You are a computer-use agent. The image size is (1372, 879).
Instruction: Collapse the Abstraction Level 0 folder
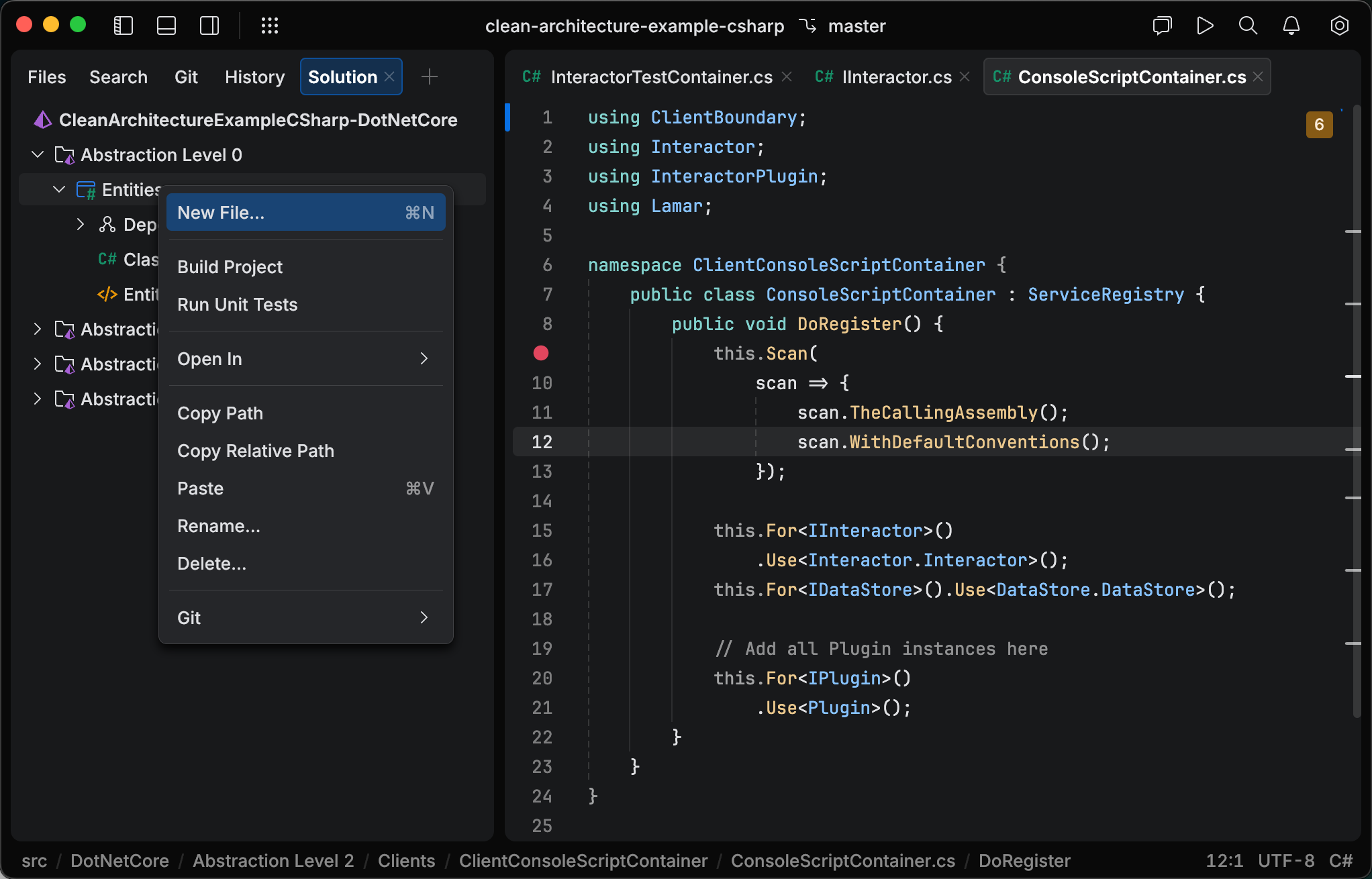point(37,154)
